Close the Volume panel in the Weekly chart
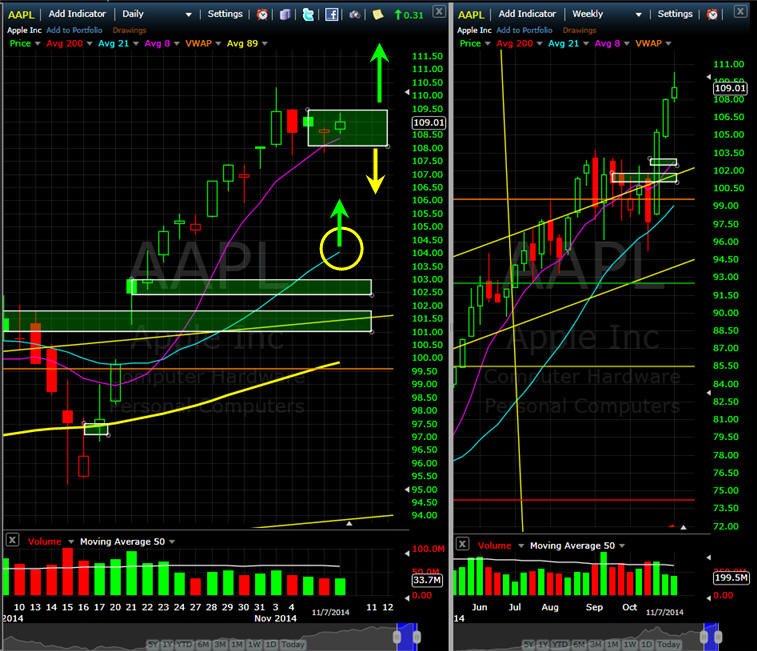The height and width of the screenshot is (651, 757). 462,544
